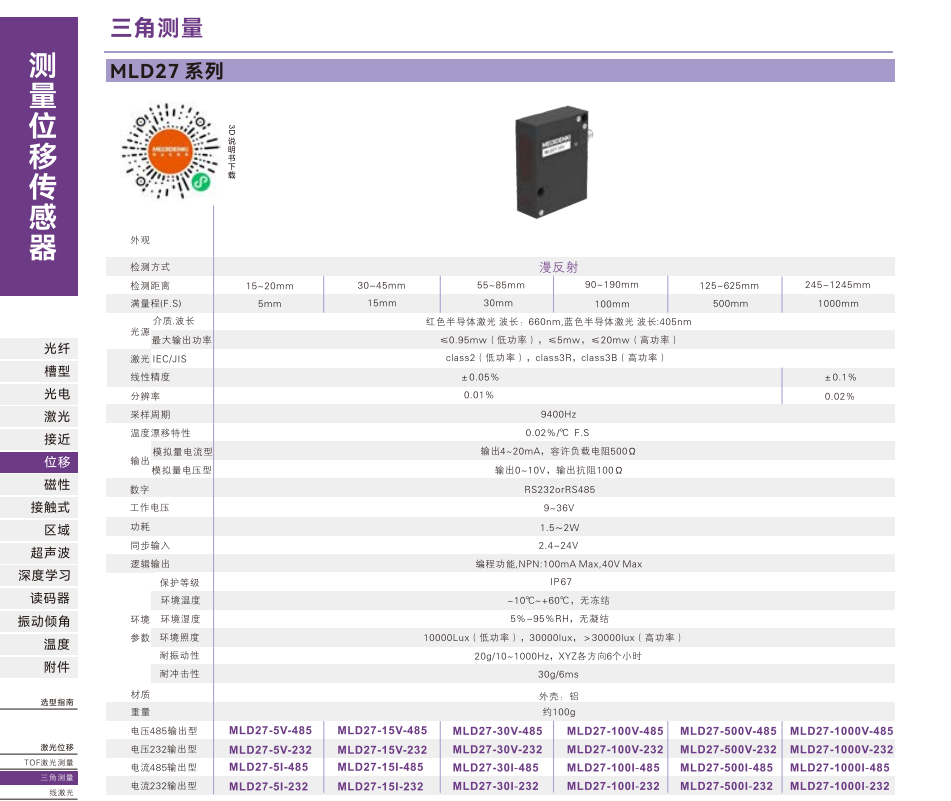Open the 槽型 category tab
Screen dimensions: 951x801
[x=57, y=371]
